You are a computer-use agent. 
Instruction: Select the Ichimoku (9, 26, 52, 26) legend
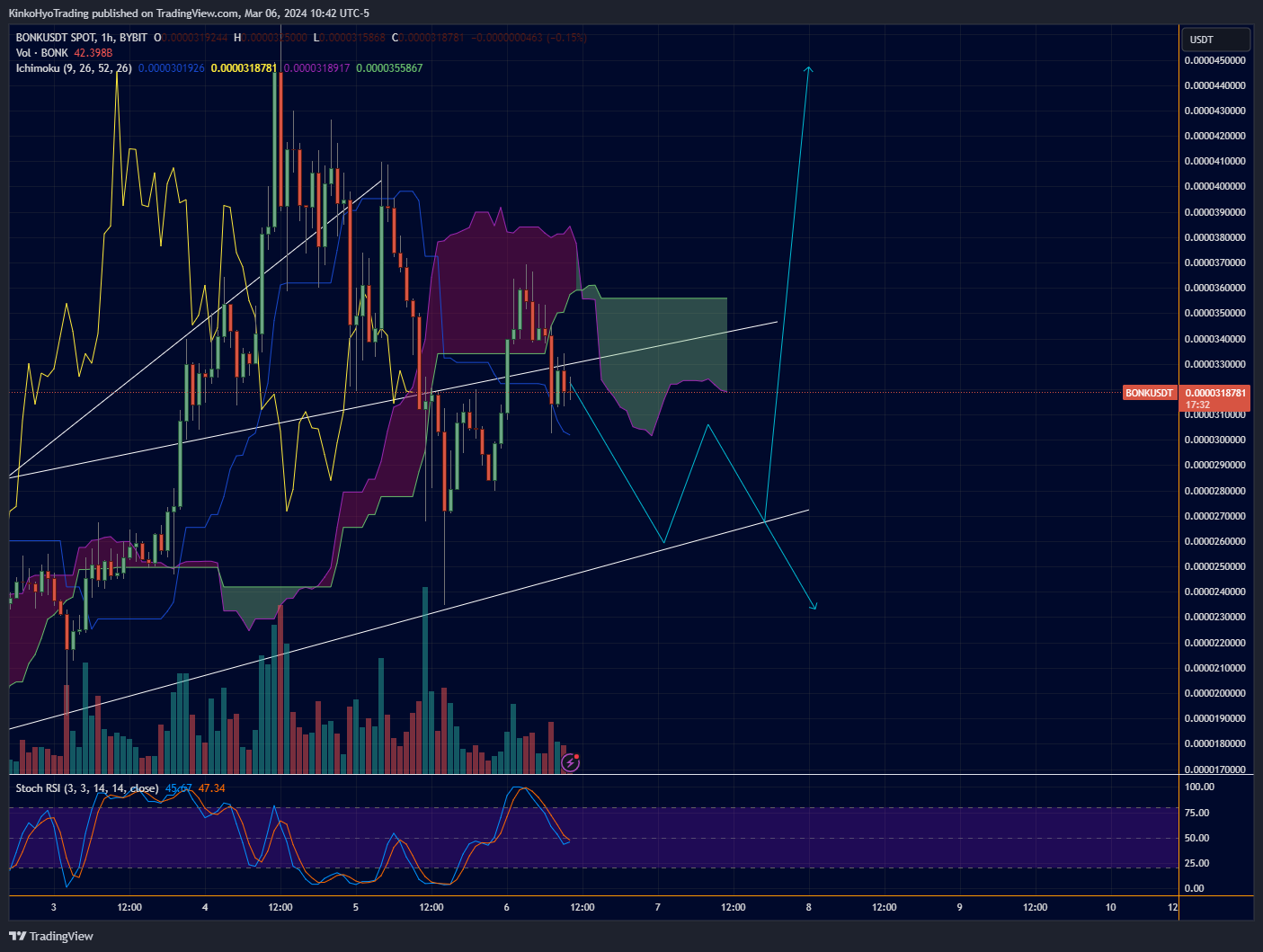tap(74, 68)
